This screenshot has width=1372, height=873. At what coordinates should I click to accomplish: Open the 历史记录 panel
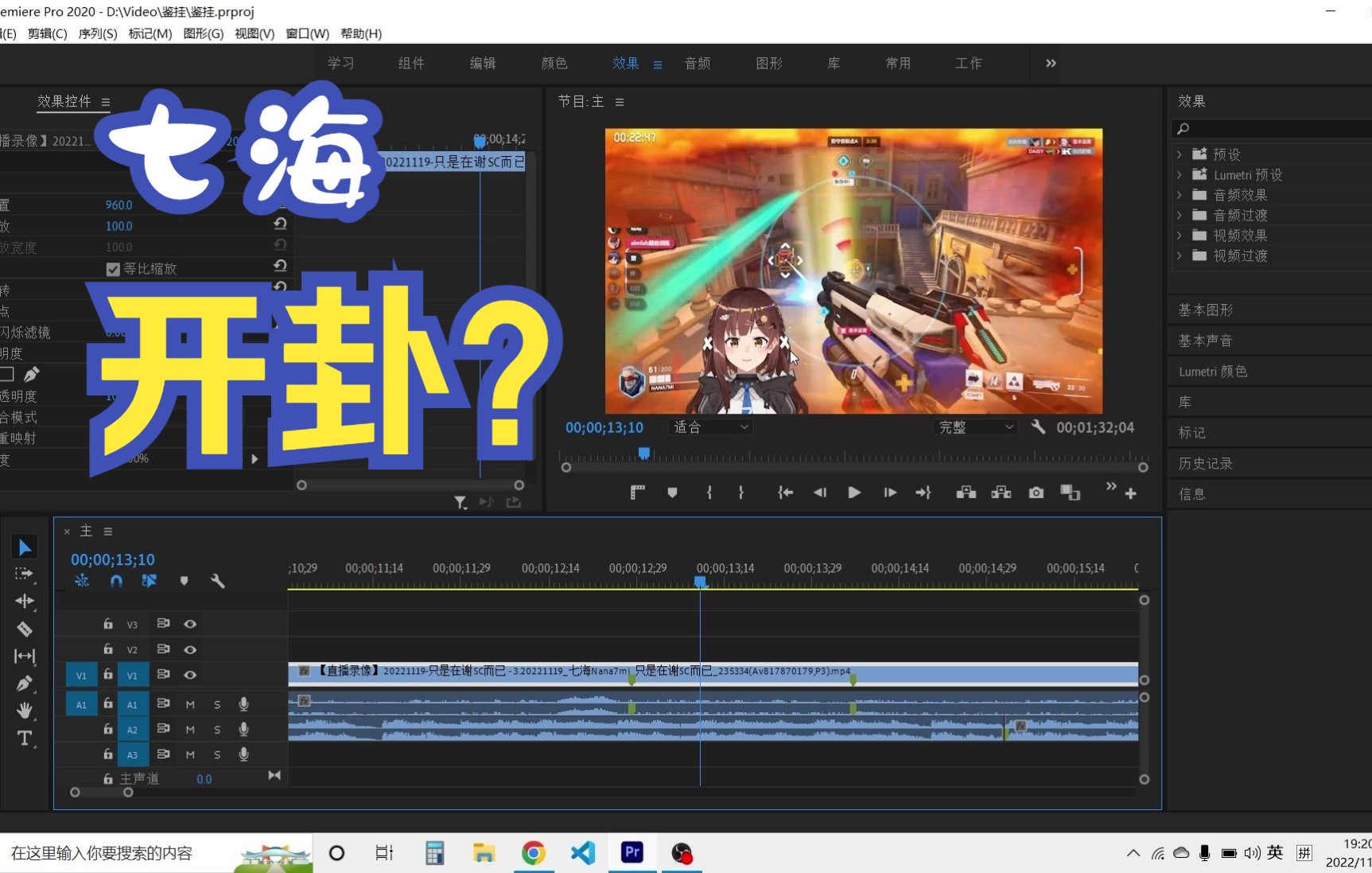coord(1206,463)
